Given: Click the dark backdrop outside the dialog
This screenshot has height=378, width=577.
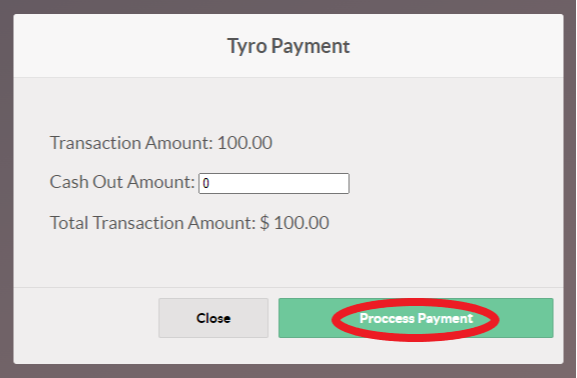Looking at the screenshot, I should click(6, 184).
